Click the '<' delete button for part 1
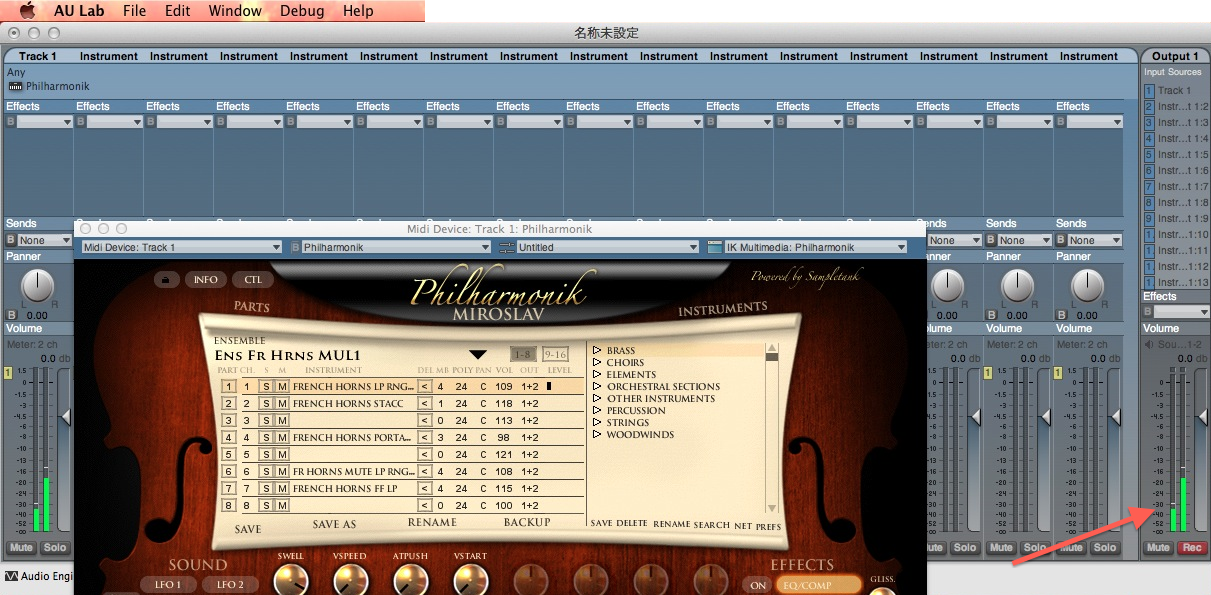 [x=424, y=386]
